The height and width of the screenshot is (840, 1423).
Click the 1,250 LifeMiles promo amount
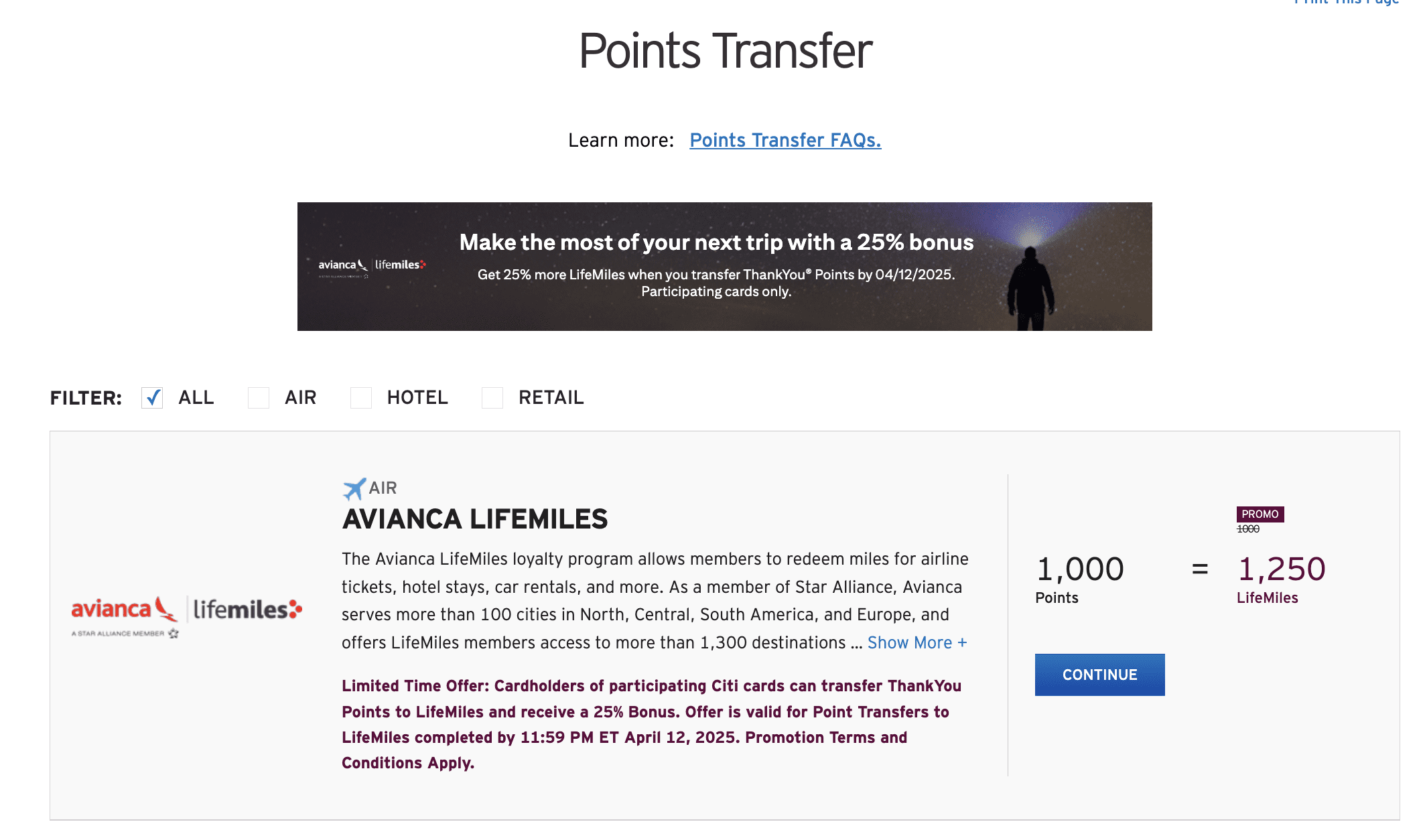tap(1281, 569)
